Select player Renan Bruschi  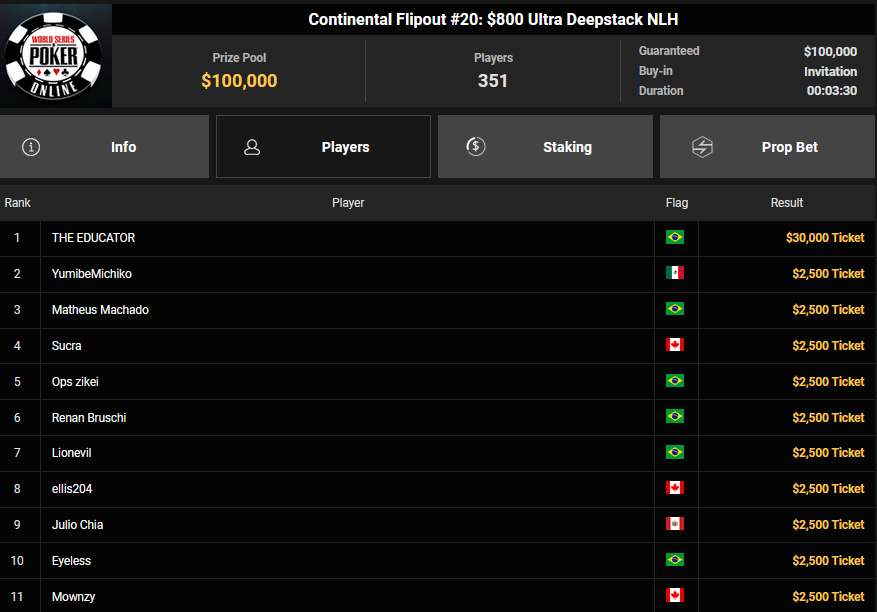(x=89, y=417)
